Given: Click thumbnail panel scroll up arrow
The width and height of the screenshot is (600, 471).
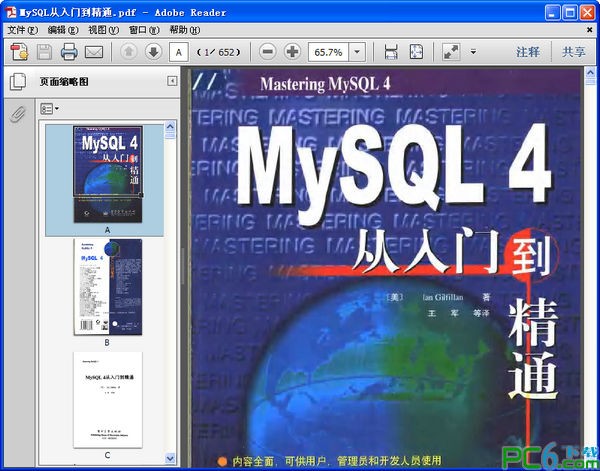Looking at the screenshot, I should coord(170,126).
